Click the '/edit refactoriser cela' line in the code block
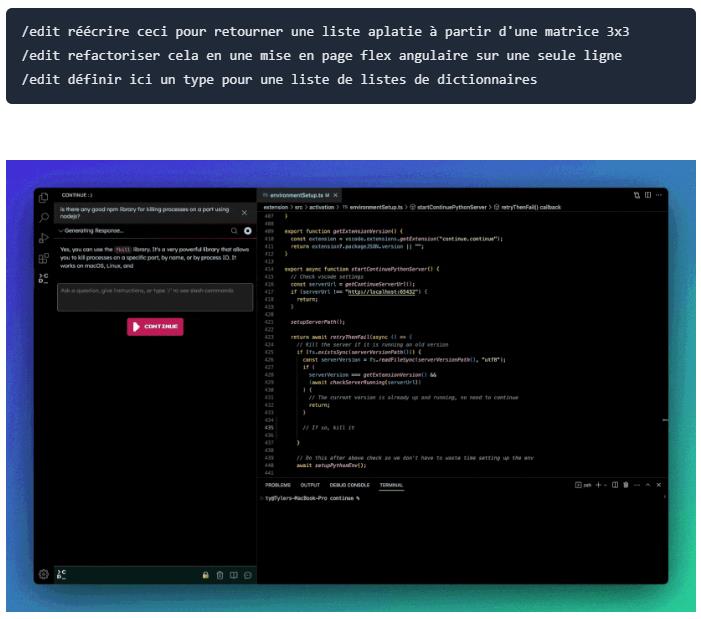 tap(321, 56)
